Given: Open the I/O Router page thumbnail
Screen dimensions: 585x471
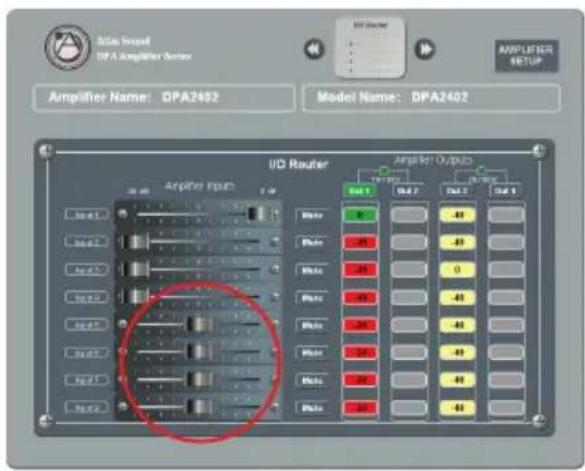Looking at the screenshot, I should tap(370, 47).
